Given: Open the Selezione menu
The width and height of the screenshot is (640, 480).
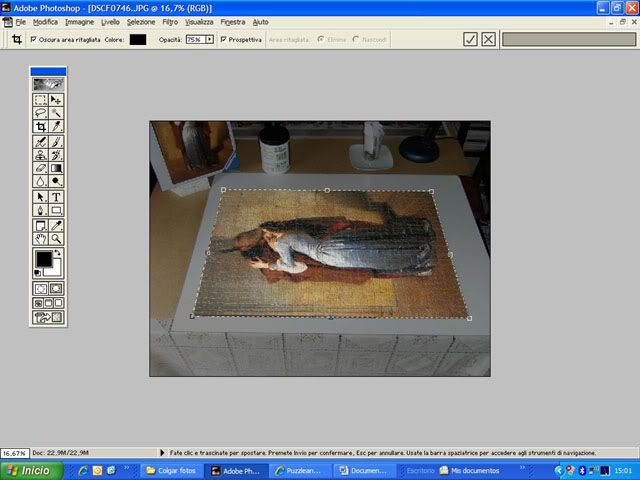Looking at the screenshot, I should tap(141, 22).
